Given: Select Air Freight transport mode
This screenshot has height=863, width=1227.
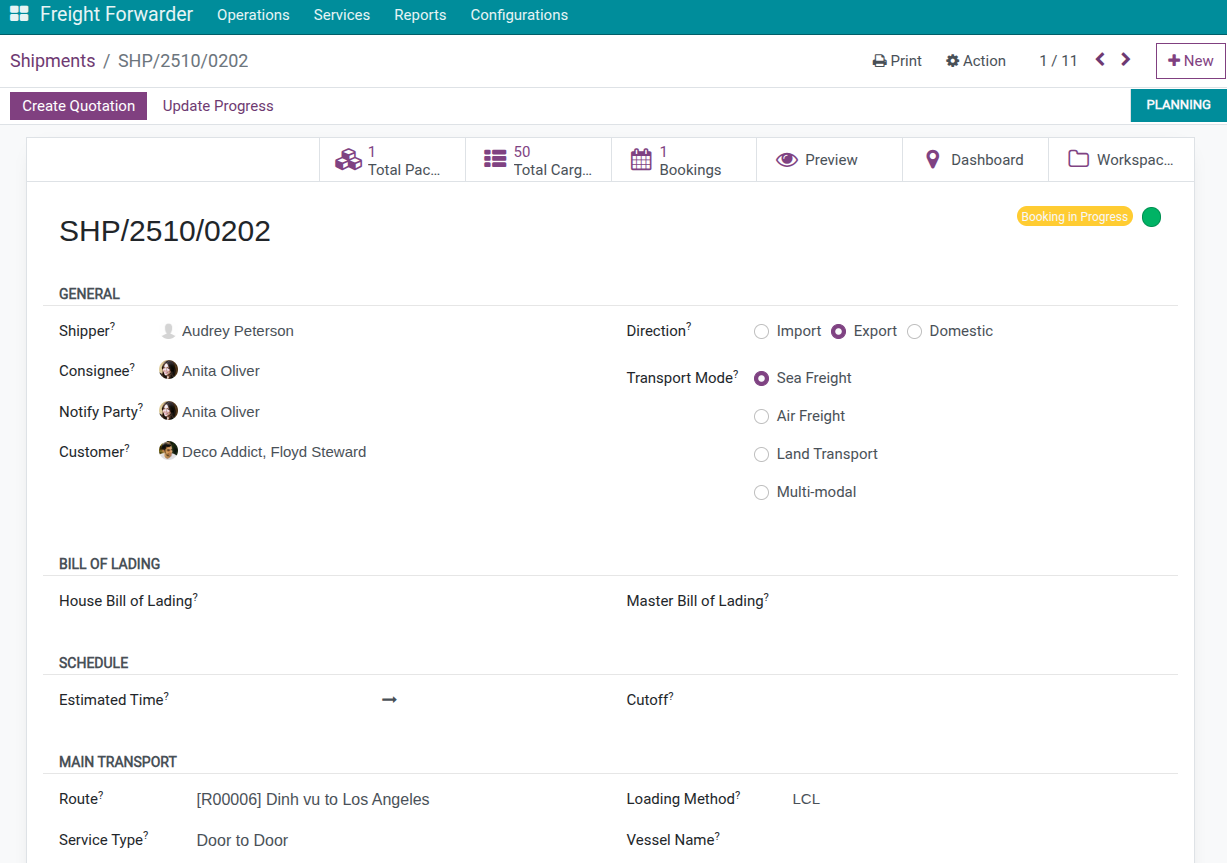Looking at the screenshot, I should (762, 417).
